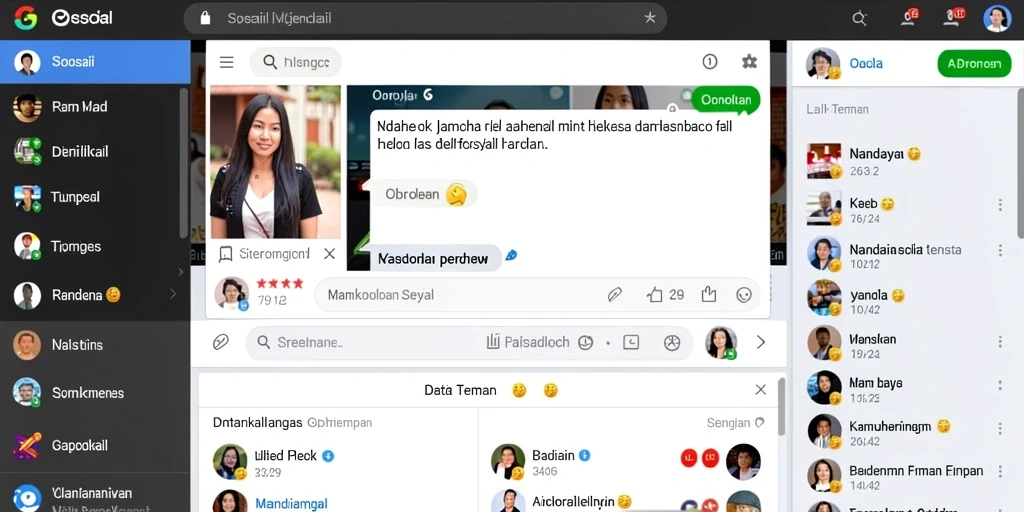The width and height of the screenshot is (1024, 512).
Task: Click the Mamkooloan Seyal message input
Action: coord(457,295)
